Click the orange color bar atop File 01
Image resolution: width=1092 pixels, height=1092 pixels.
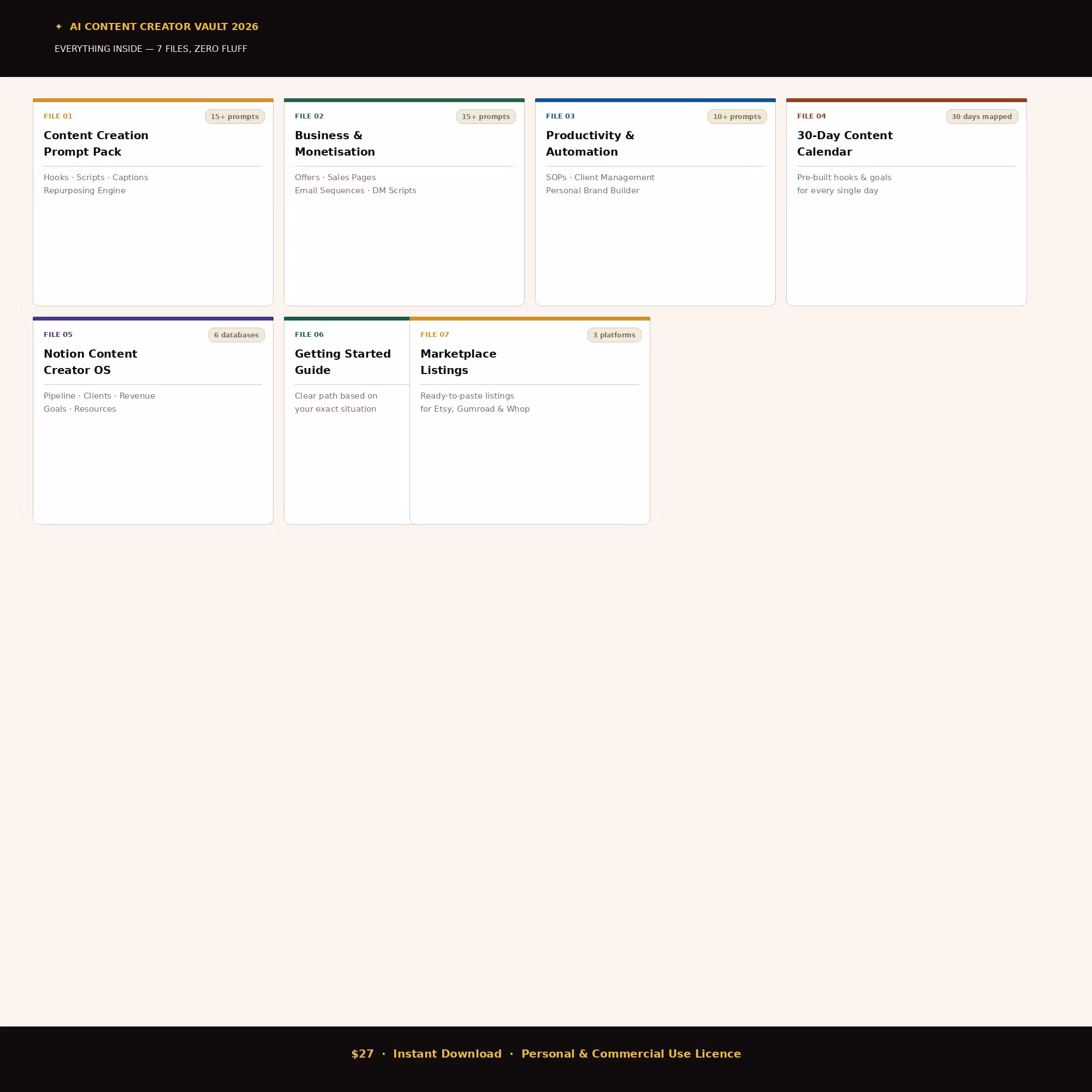pos(153,100)
